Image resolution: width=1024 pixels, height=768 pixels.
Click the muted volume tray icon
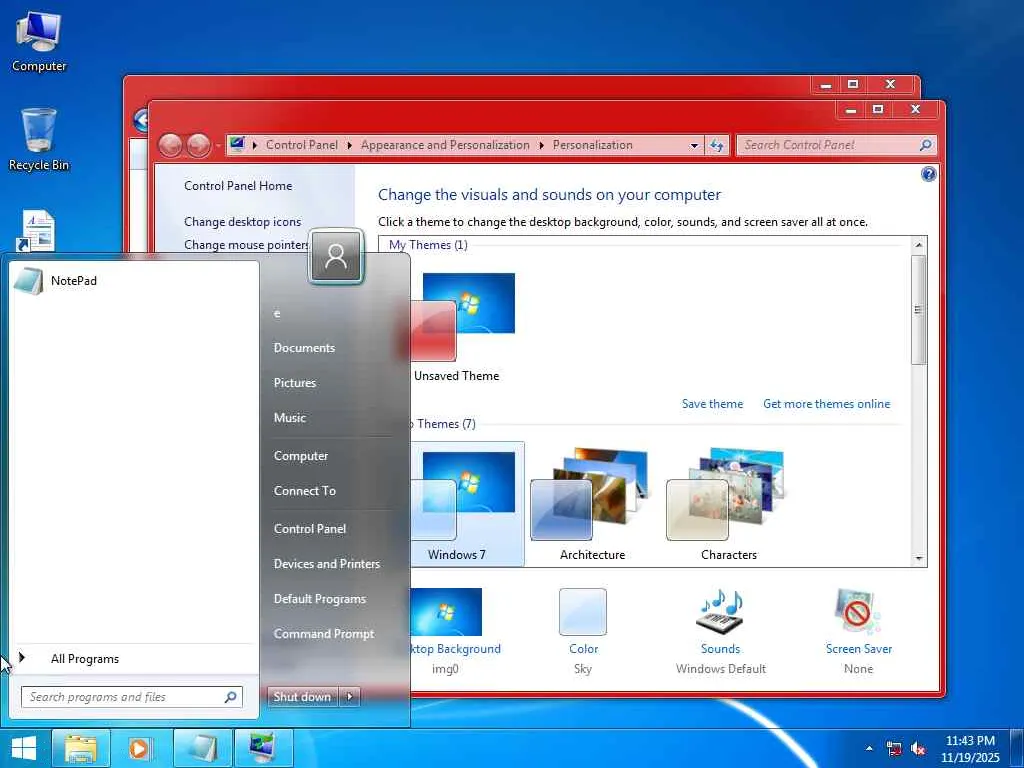point(918,748)
